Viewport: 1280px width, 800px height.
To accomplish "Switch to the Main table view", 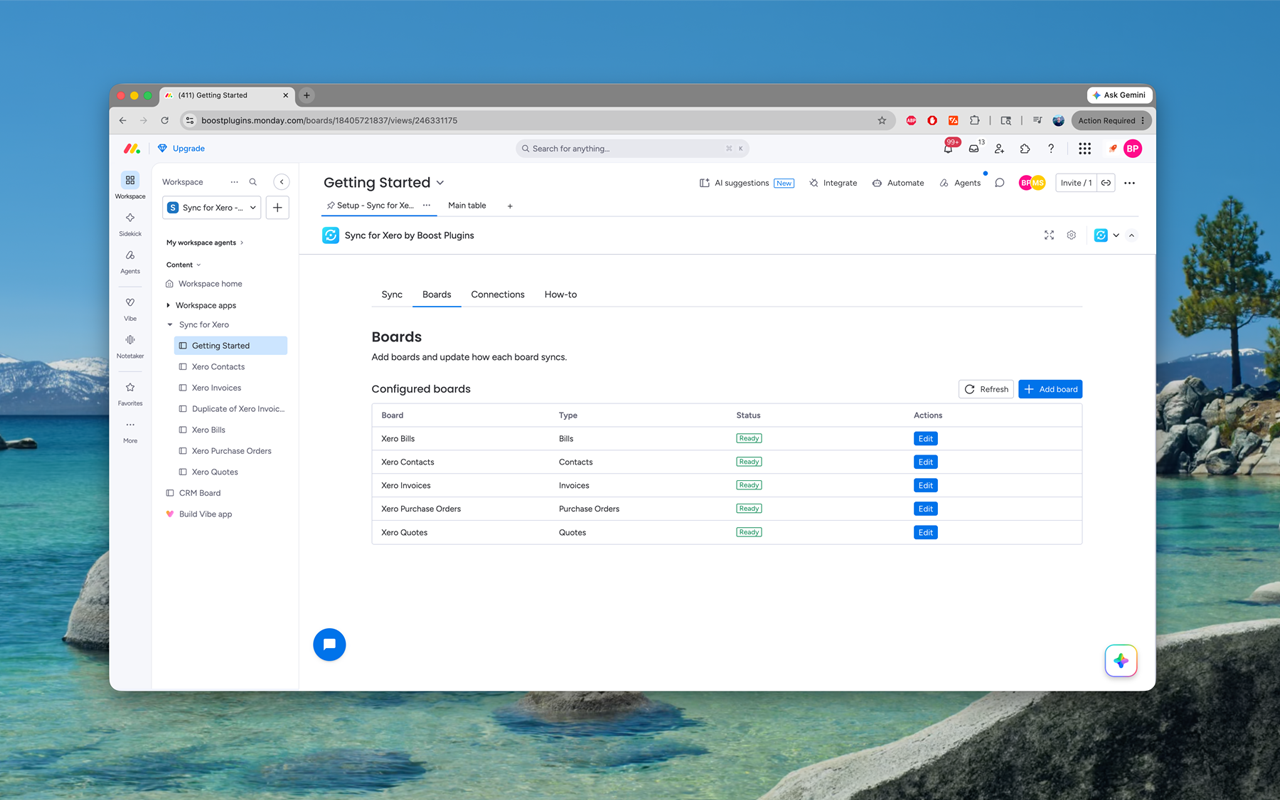I will pos(467,205).
